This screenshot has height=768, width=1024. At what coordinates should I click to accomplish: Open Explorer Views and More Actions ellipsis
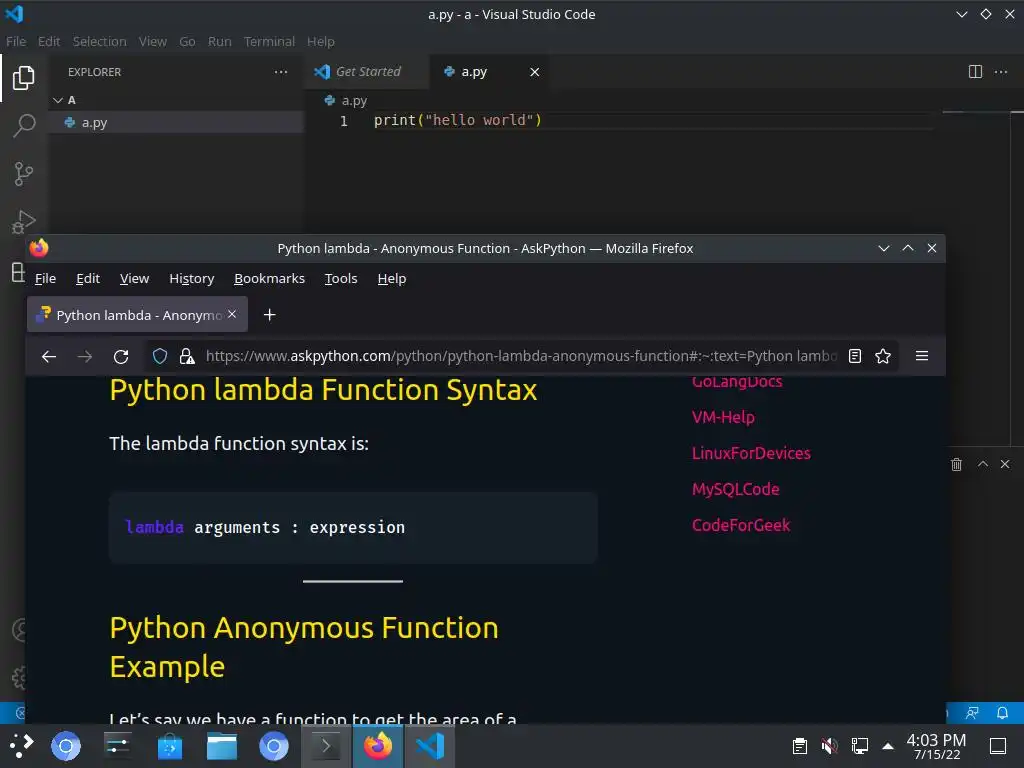coord(281,72)
